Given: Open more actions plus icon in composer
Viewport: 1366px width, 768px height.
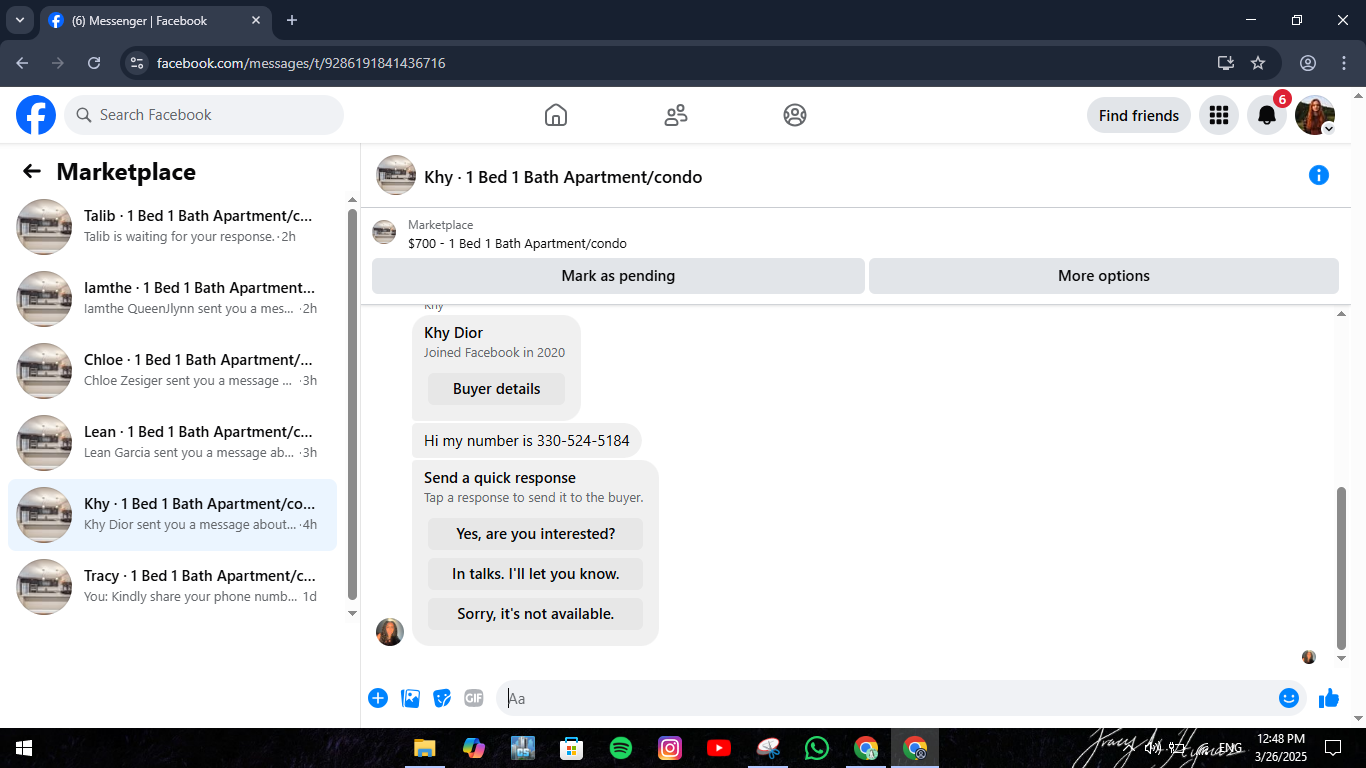Looking at the screenshot, I should pos(378,698).
